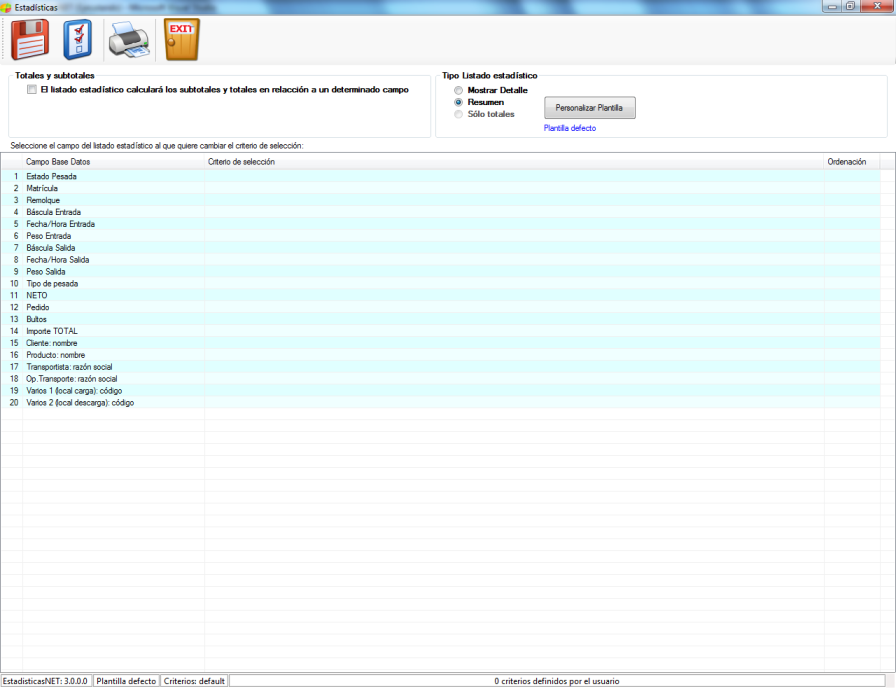Screen dimensions: 896x689
Task: Select the Matrícula field row
Action: 440,188
